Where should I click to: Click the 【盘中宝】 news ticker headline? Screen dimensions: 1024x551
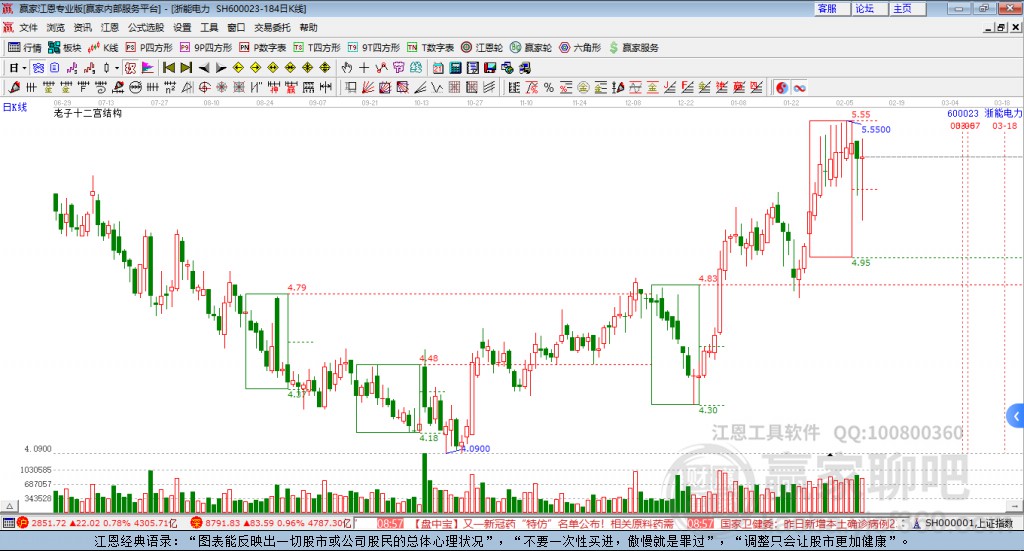[x=542, y=524]
